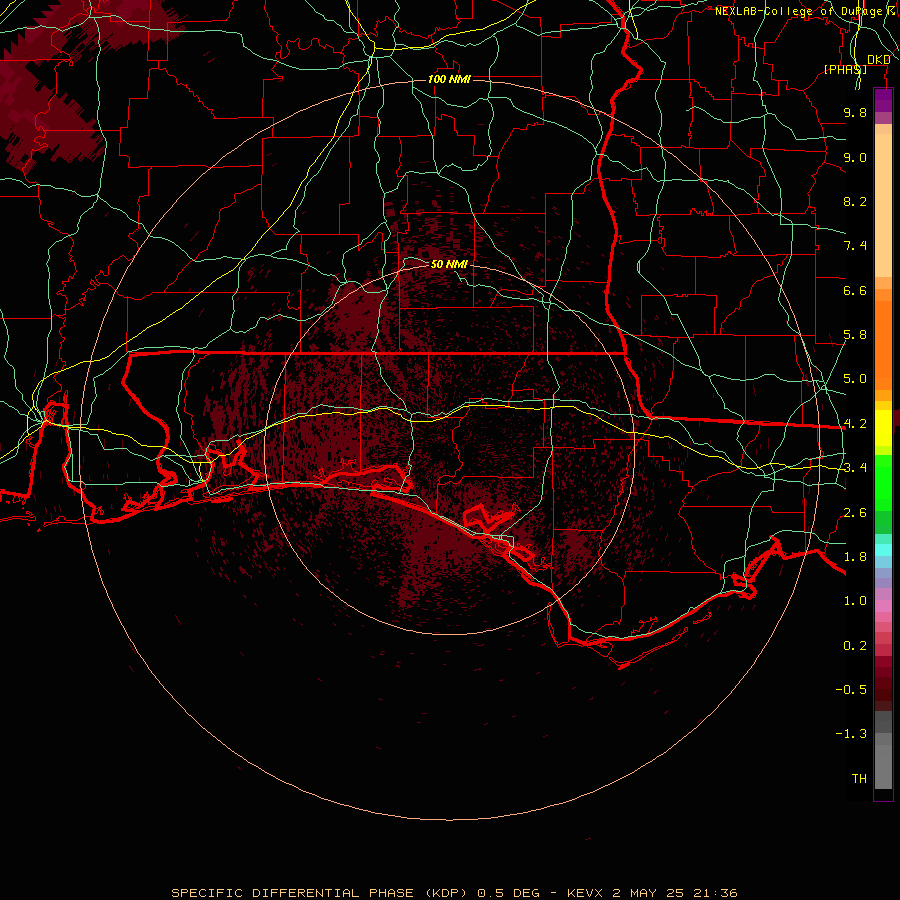
Task: Click the cyan segment of the color bar
Action: pos(883,550)
